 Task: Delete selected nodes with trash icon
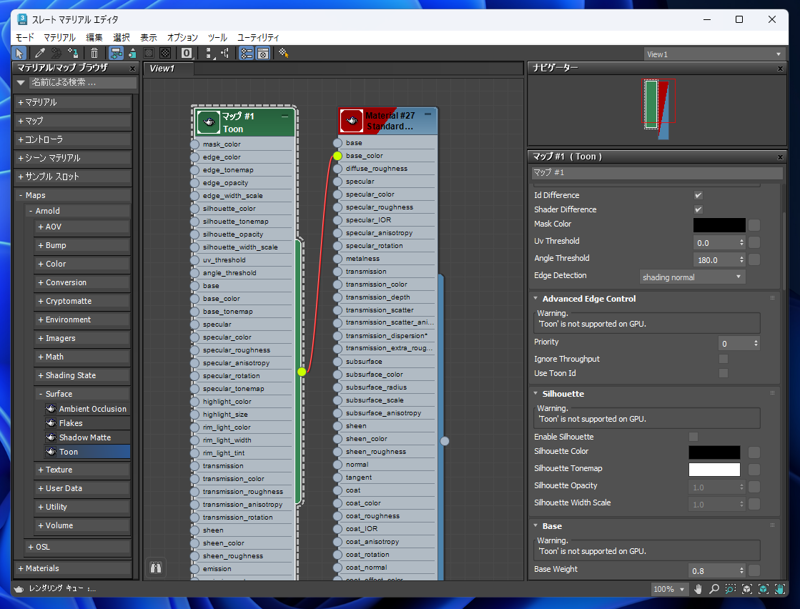click(94, 53)
